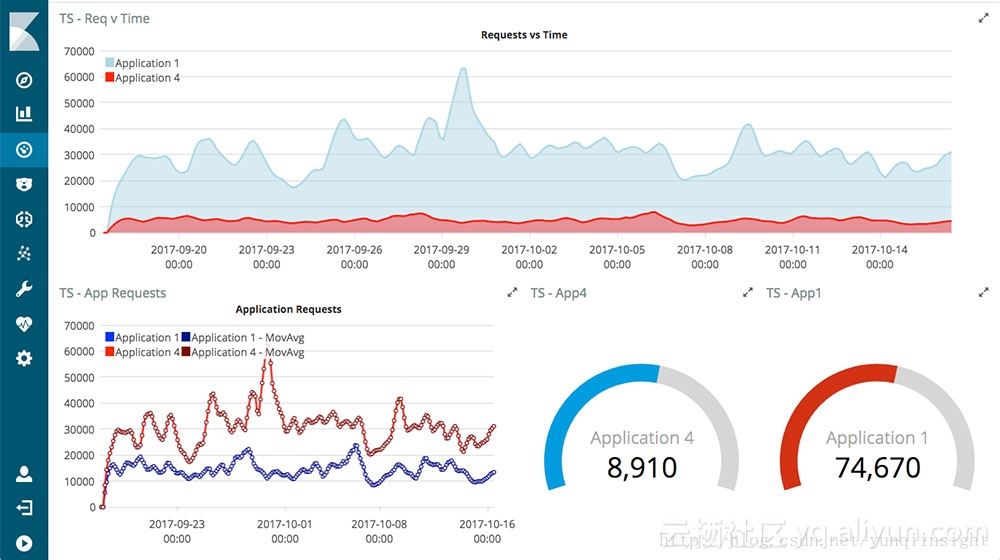Expand the TS - App Requests panel fullscreen
The image size is (1000, 560).
click(x=512, y=293)
